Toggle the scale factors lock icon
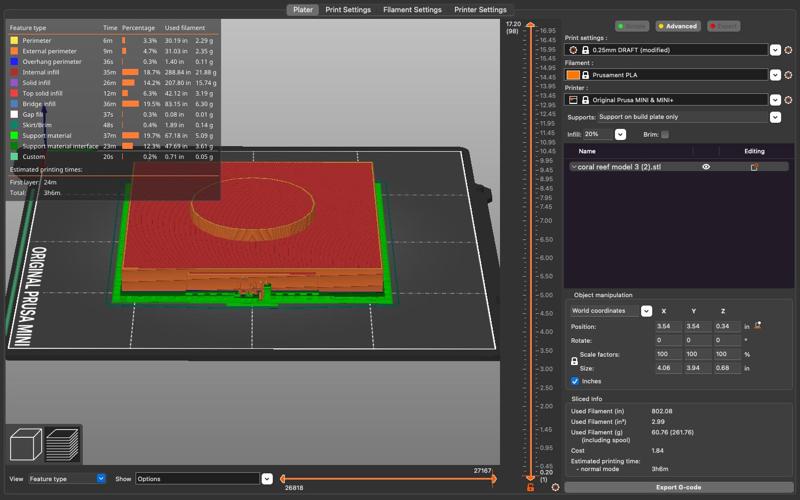 [574, 361]
